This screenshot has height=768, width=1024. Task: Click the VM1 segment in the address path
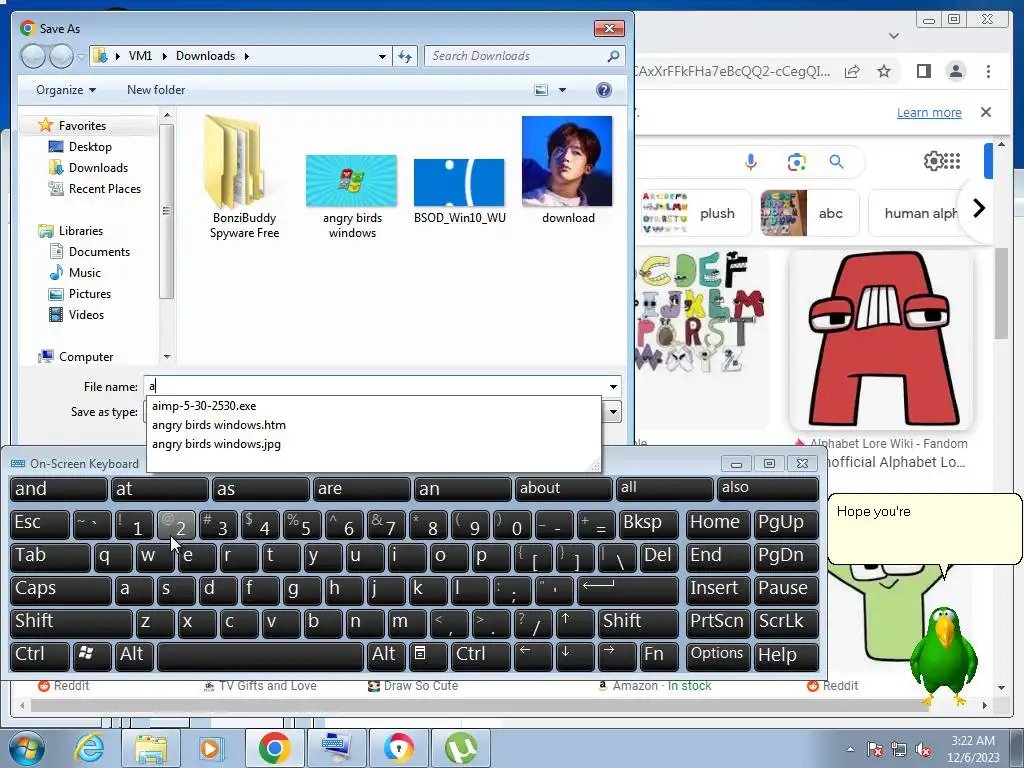[140, 56]
